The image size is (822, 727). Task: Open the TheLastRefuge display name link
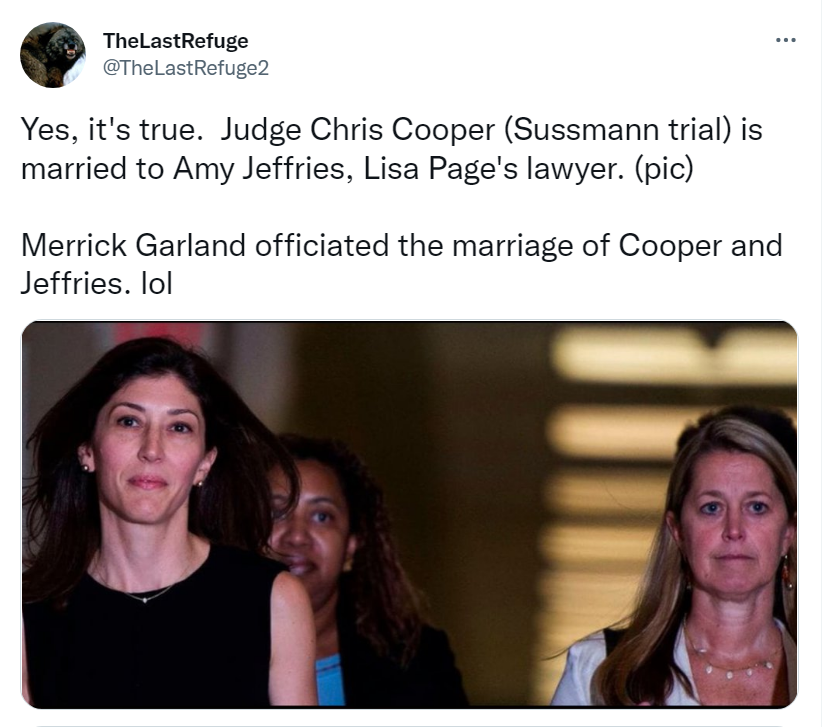pyautogui.click(x=176, y=41)
